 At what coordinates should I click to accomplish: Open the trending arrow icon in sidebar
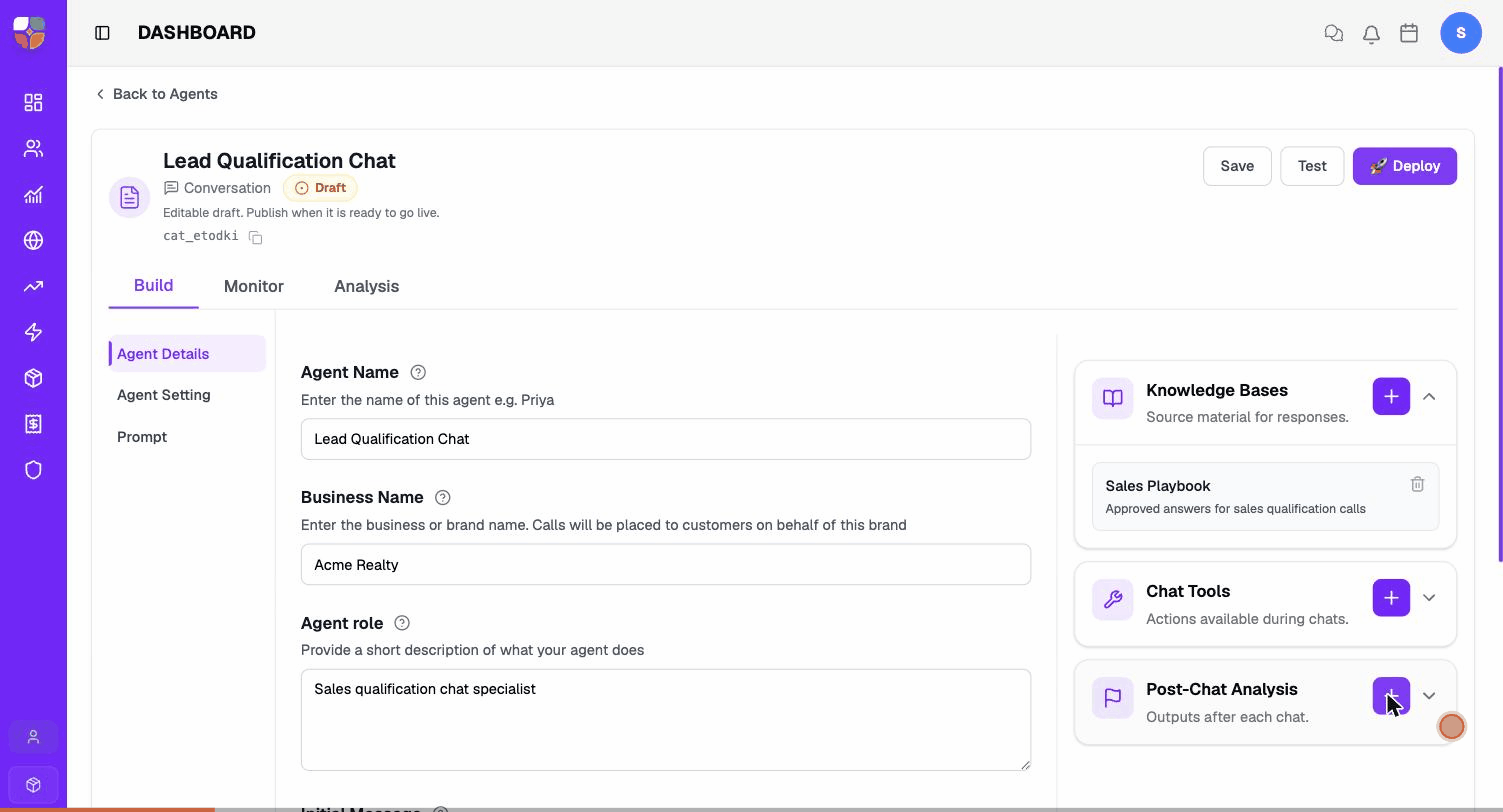click(33, 286)
